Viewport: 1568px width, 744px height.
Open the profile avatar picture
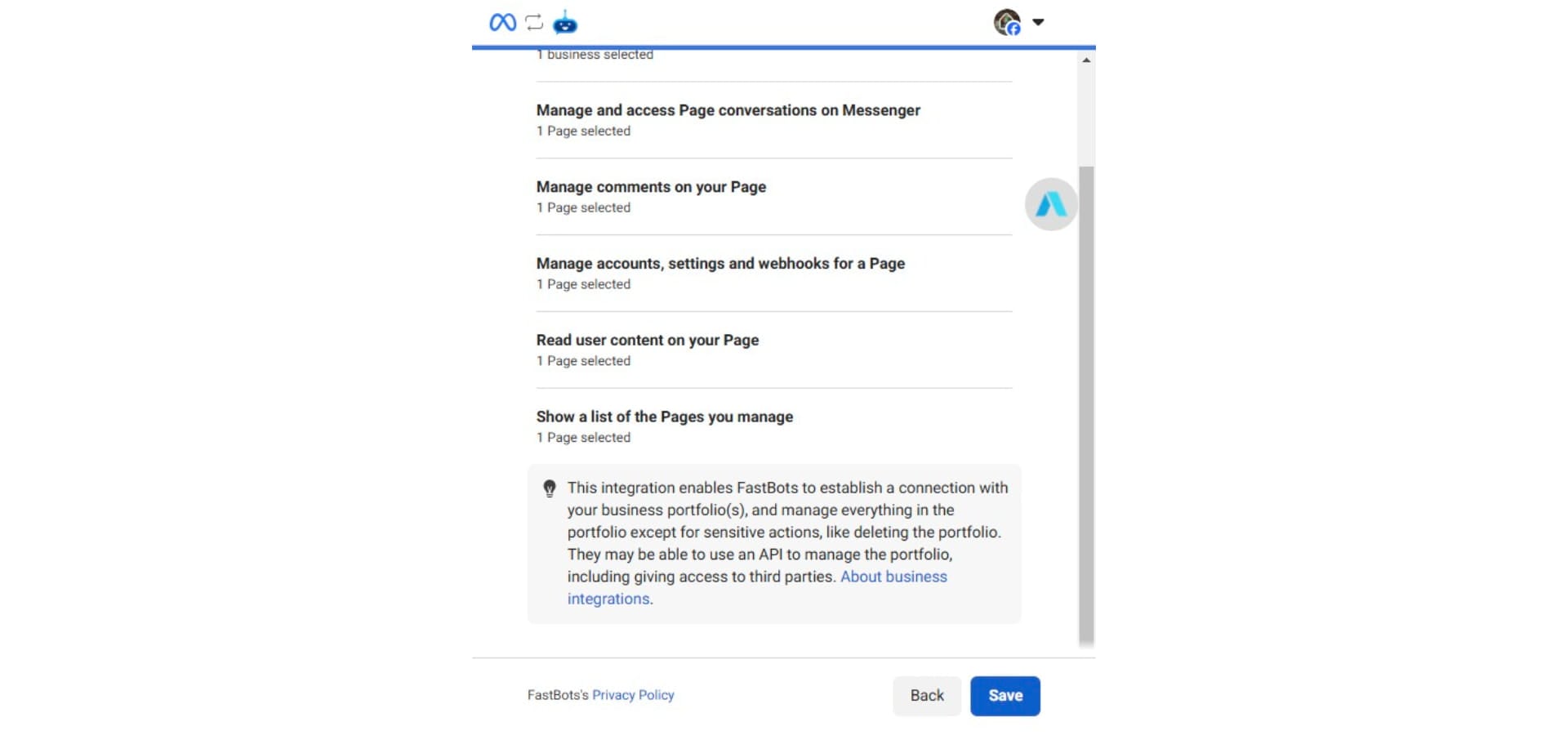click(1007, 22)
